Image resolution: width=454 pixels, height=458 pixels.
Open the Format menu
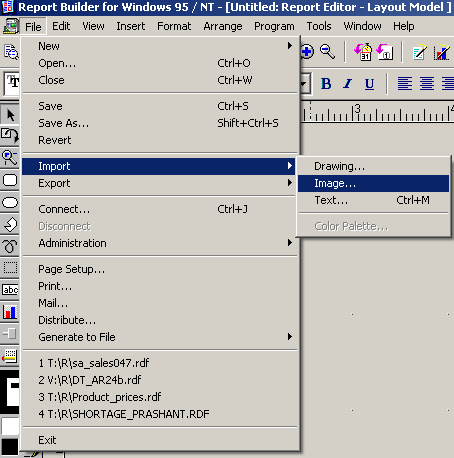coord(174,26)
